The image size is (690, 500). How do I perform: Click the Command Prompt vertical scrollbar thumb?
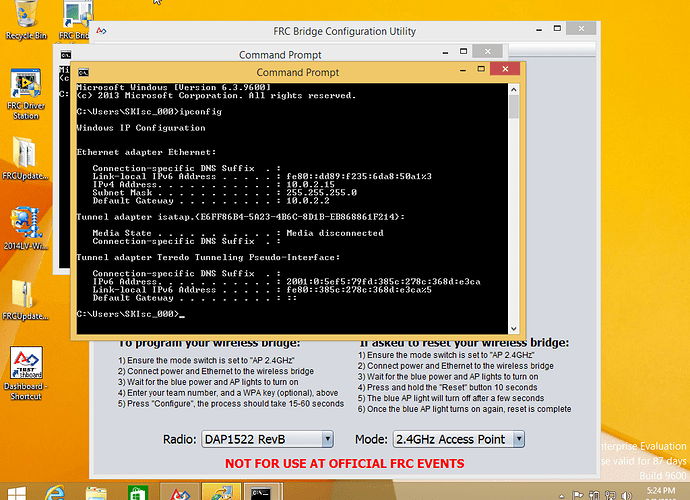point(514,107)
